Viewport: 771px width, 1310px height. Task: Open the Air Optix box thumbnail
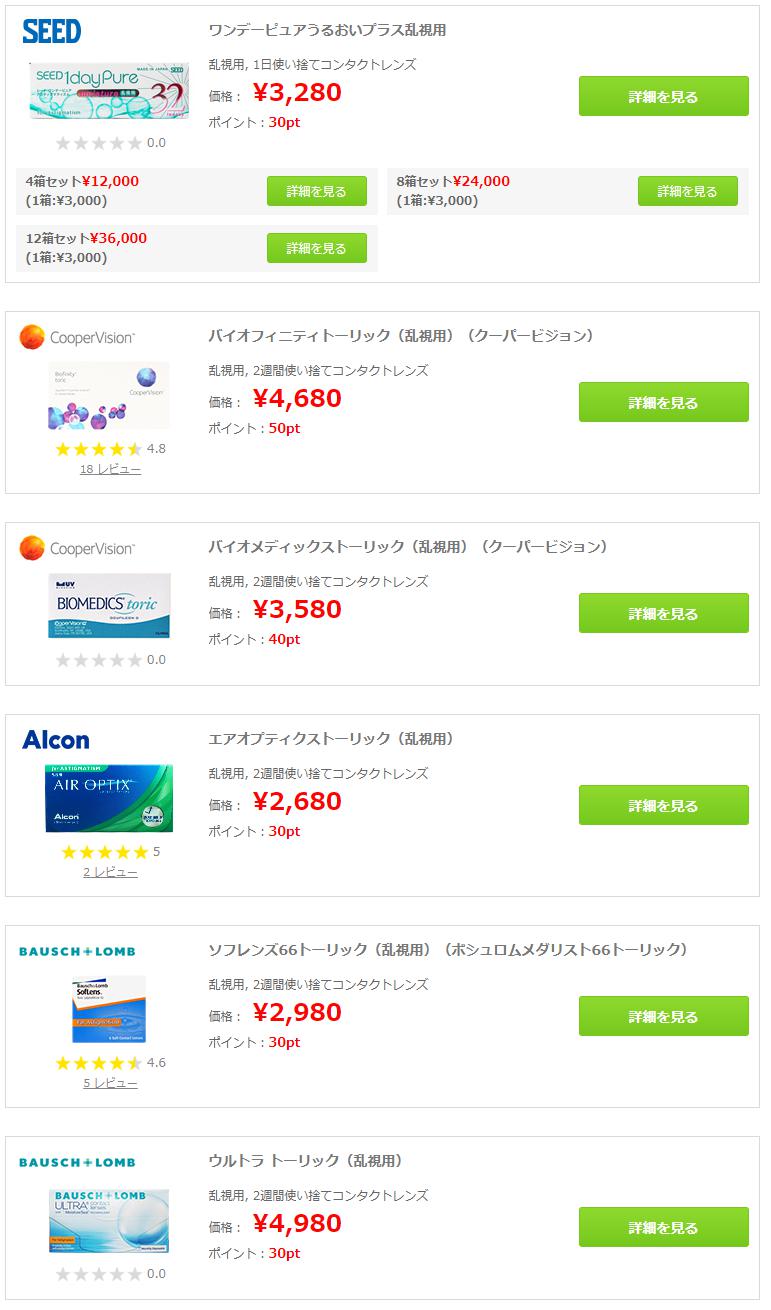pos(109,798)
